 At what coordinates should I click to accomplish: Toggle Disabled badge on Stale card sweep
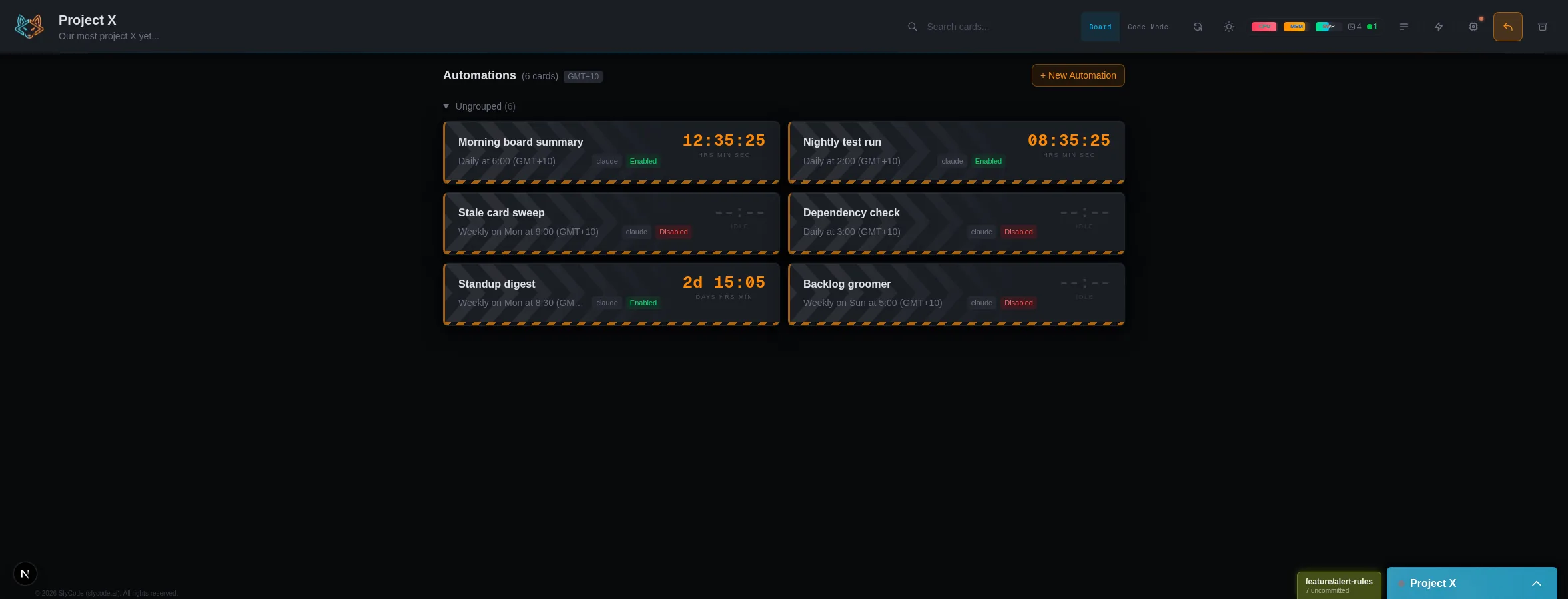(x=673, y=232)
